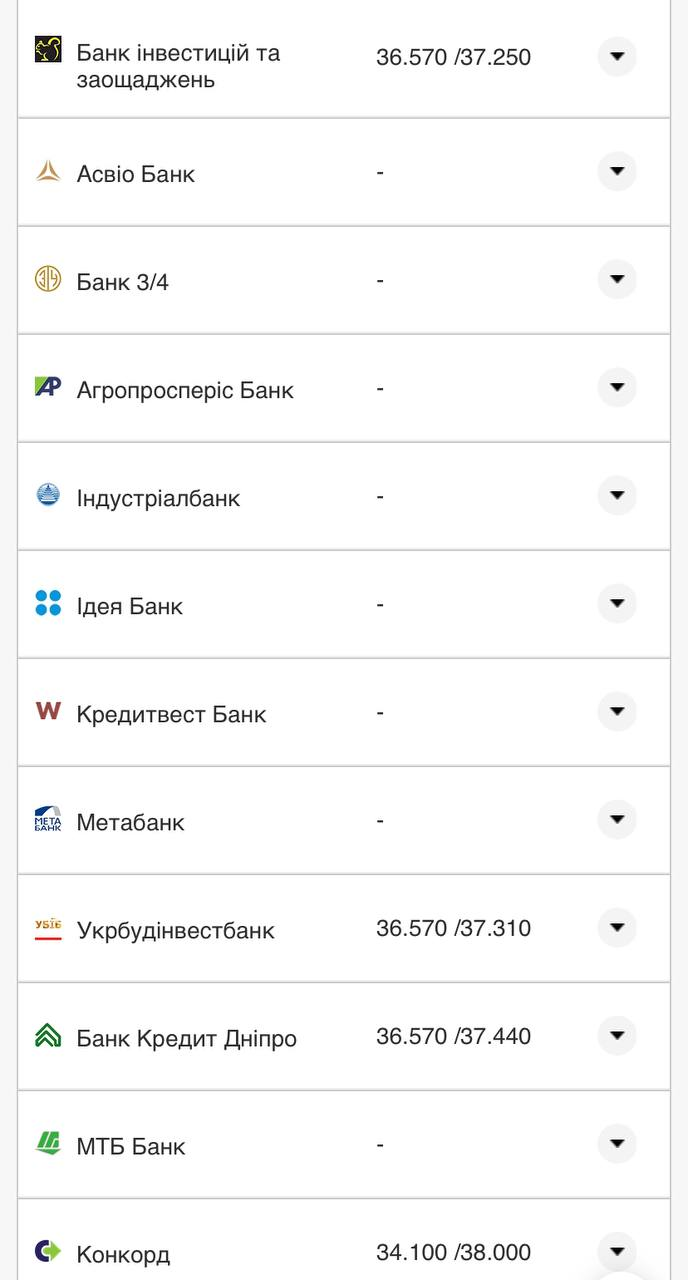Click the 36.570 /37.310 Укрбудінвестбанк rate
The width and height of the screenshot is (688, 1280).
(453, 928)
